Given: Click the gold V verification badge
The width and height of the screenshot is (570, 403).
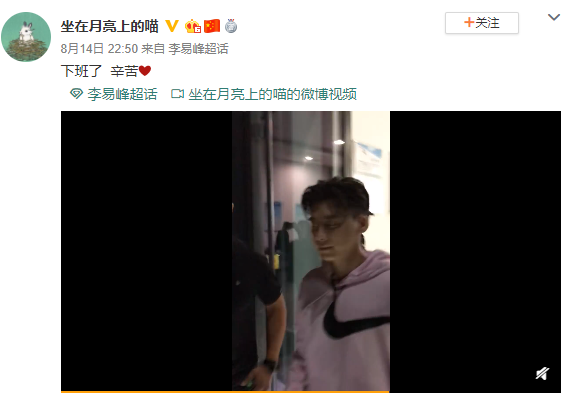Looking at the screenshot, I should (172, 26).
